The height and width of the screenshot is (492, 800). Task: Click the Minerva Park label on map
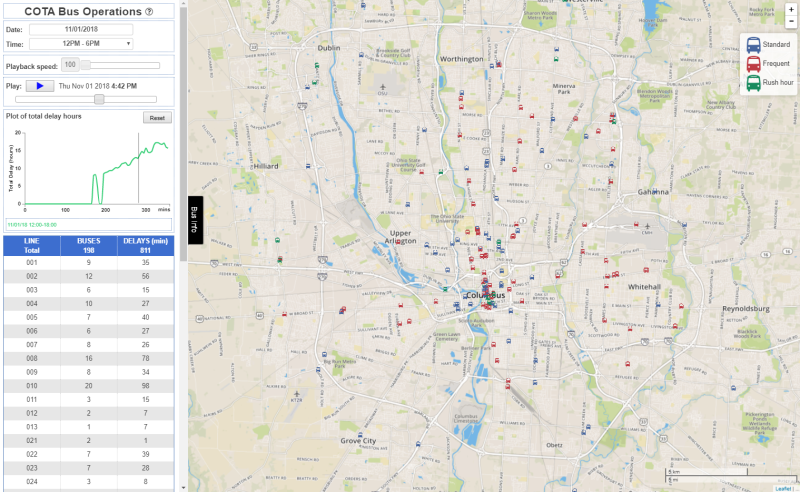tap(564, 89)
